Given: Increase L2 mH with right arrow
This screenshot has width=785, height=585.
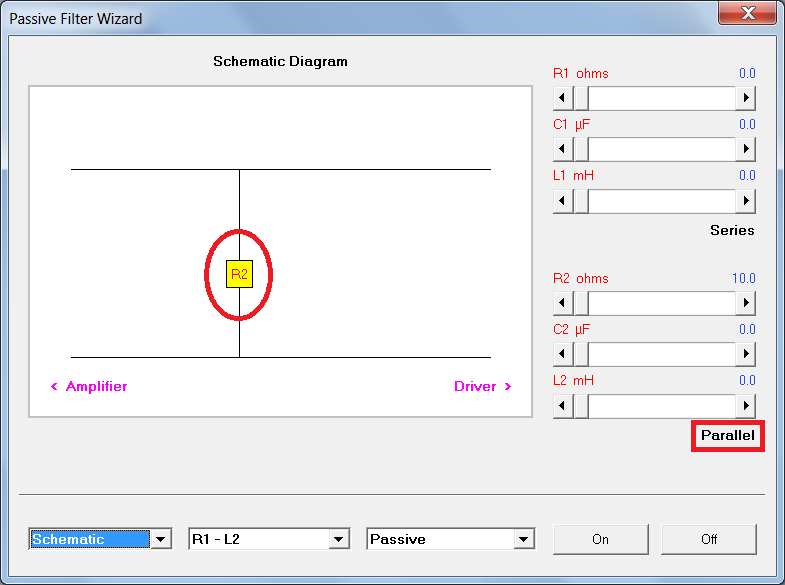Looking at the screenshot, I should pos(745,405).
